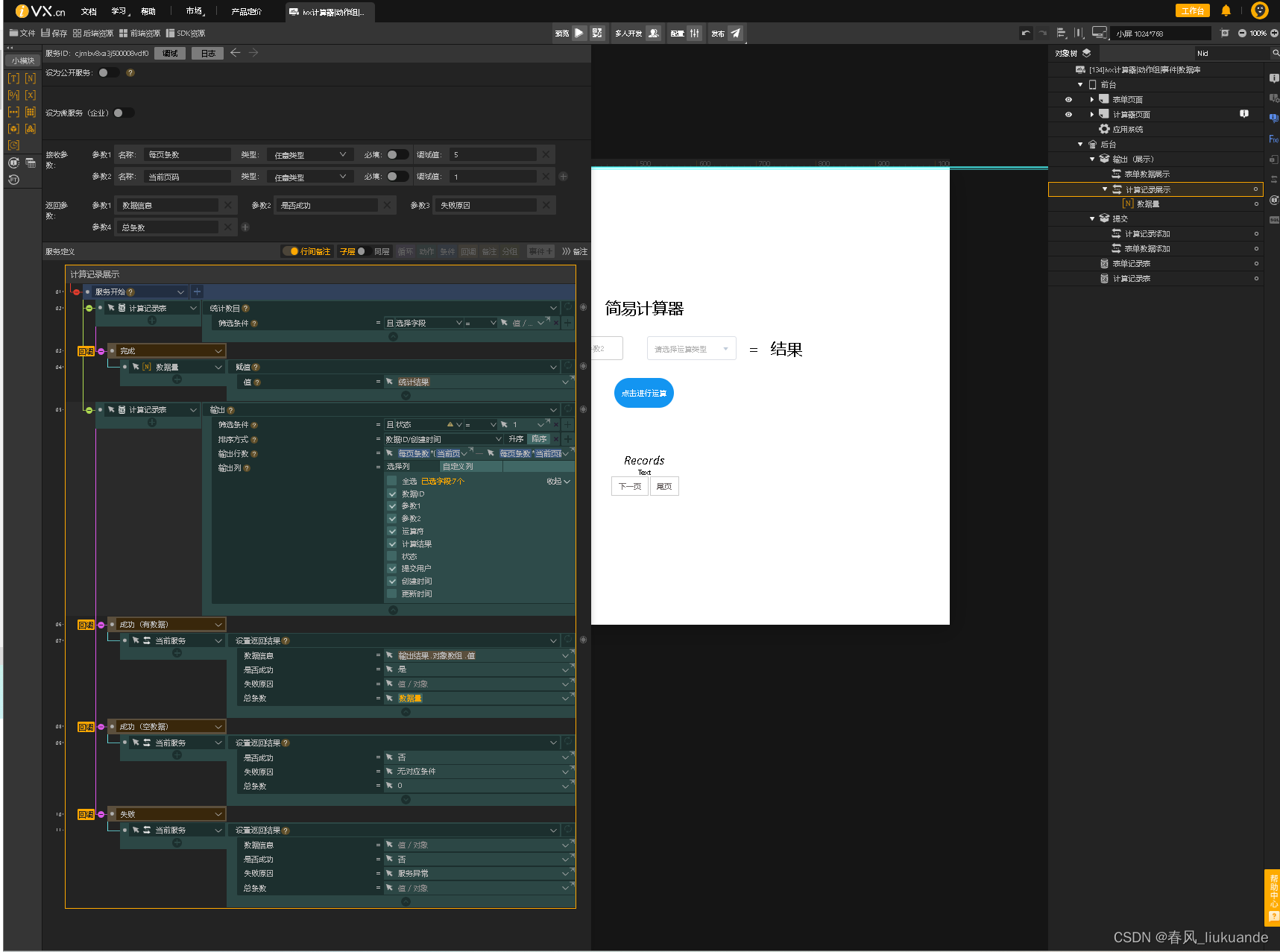Viewport: 1280px width, 952px height.
Task: Click the search icon in the object tree
Action: (x=1276, y=53)
